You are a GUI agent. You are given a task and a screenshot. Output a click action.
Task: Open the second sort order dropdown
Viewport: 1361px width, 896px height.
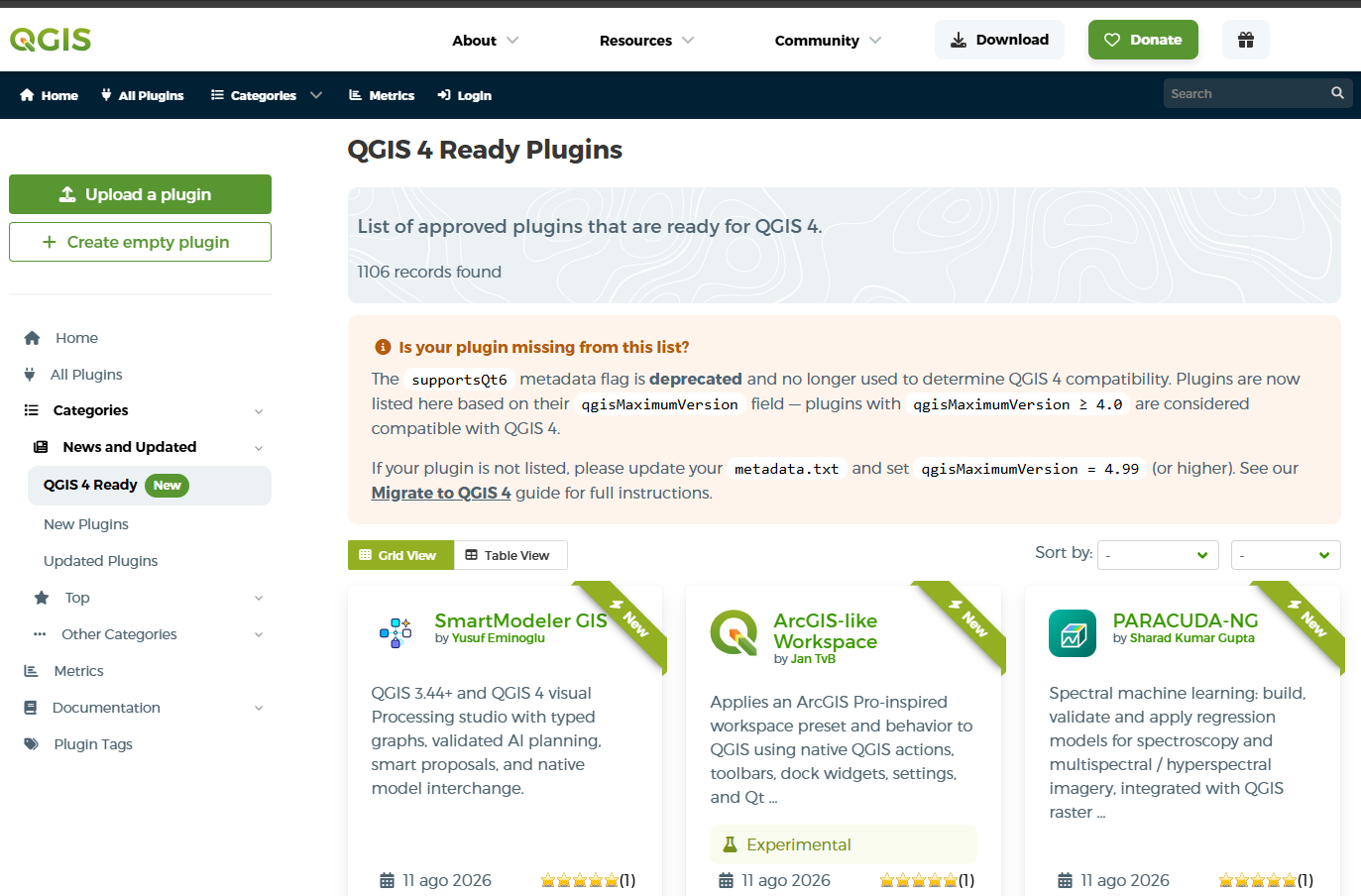coord(1286,555)
